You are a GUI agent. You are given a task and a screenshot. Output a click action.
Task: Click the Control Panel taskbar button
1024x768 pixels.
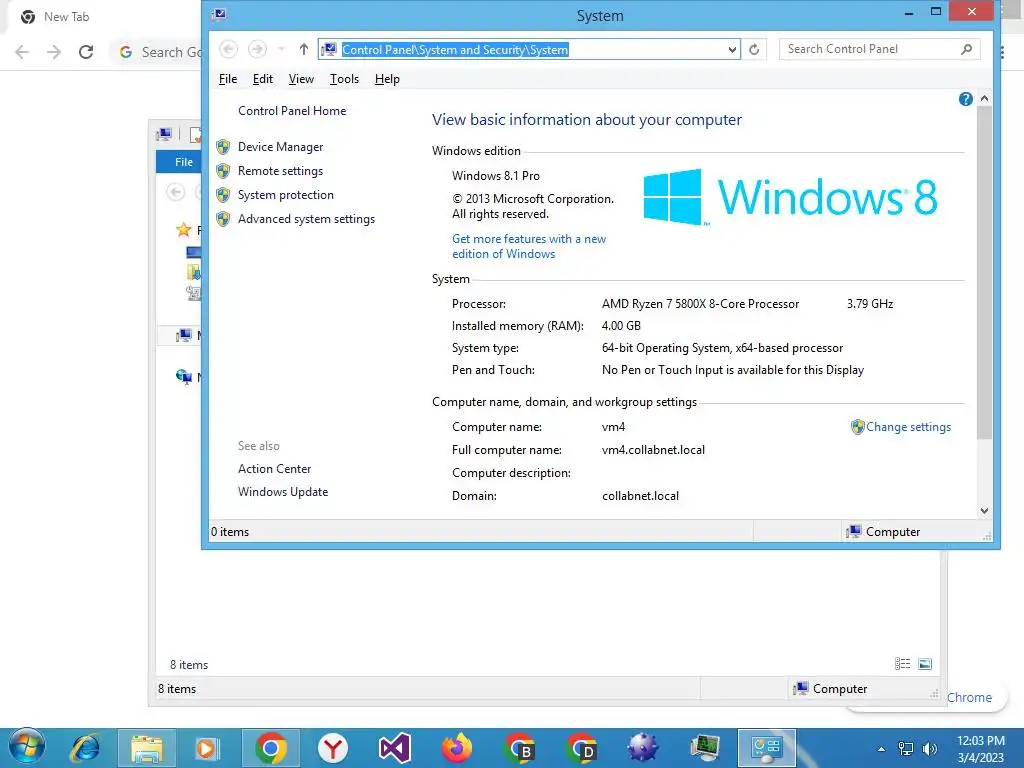click(767, 748)
